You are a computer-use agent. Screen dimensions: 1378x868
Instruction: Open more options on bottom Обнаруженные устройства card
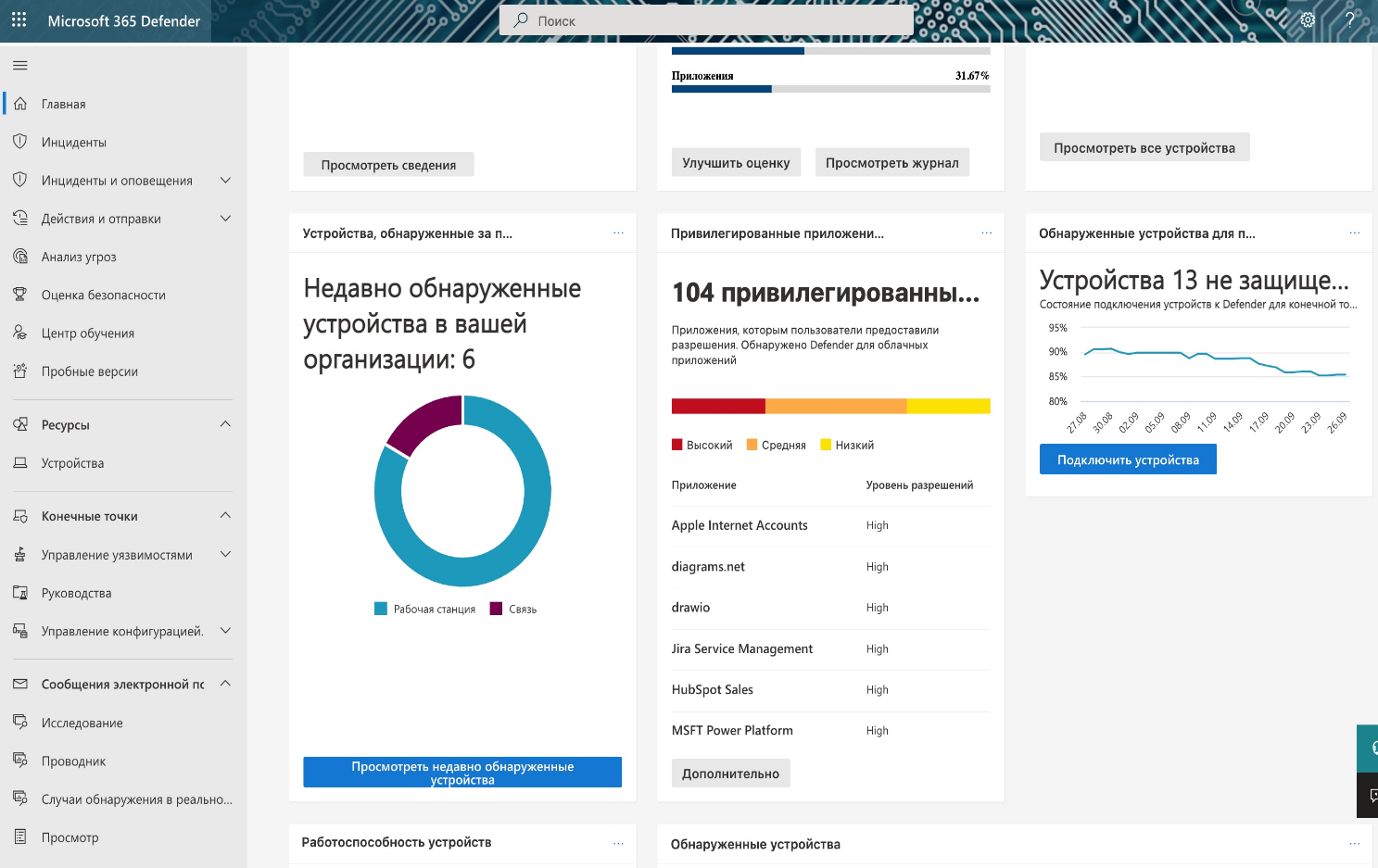click(x=1355, y=843)
